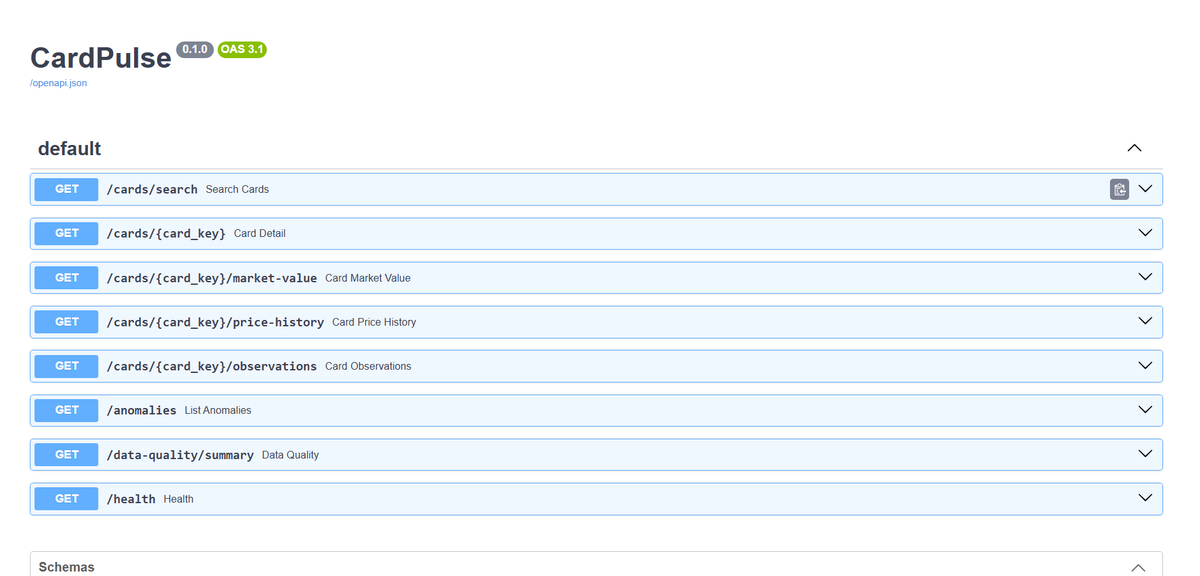Collapse the default section arrow
Screen dimensions: 1200x576
[x=1134, y=148]
